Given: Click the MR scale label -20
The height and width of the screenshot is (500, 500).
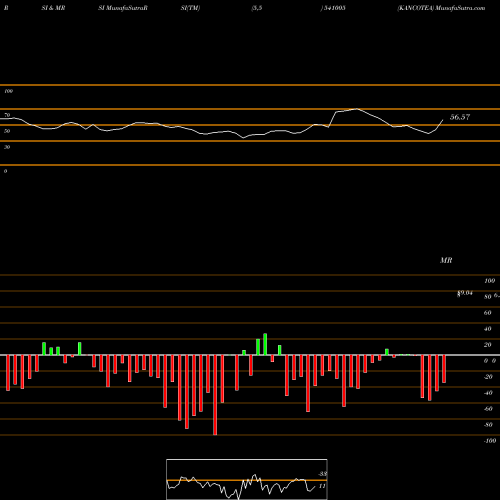Looking at the screenshot, I should [x=488, y=377].
